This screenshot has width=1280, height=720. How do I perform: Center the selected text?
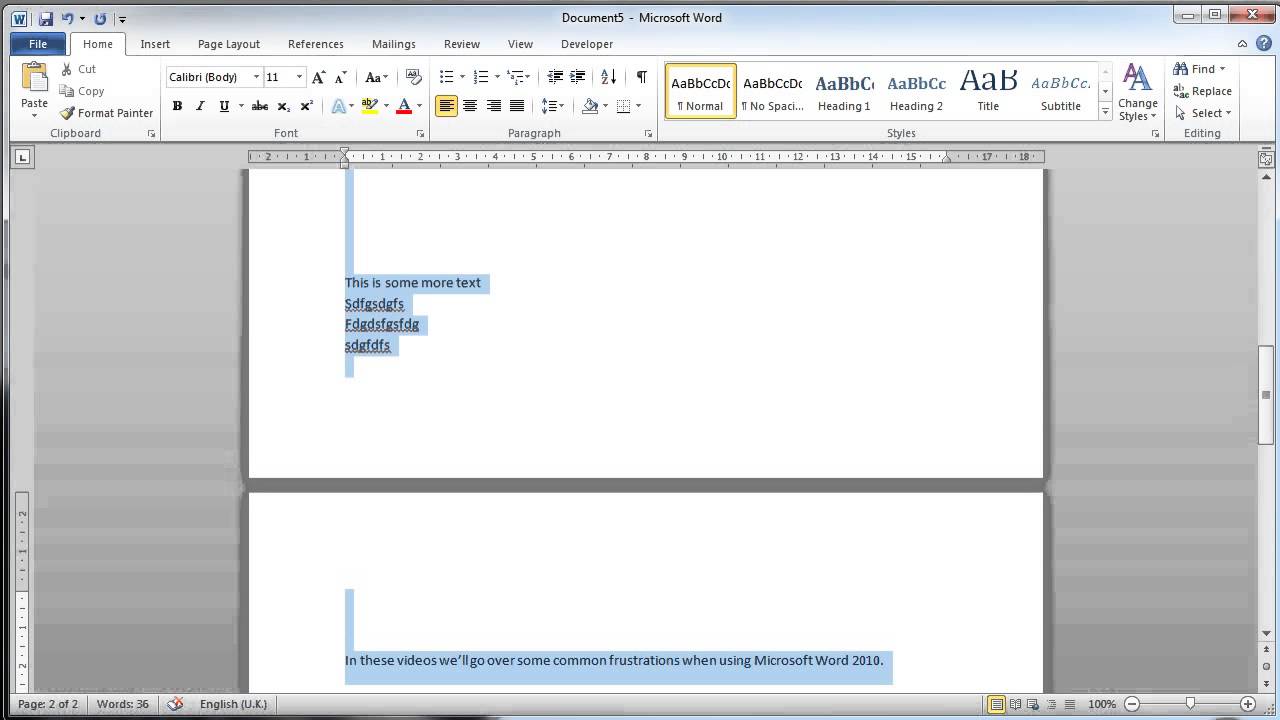point(470,106)
